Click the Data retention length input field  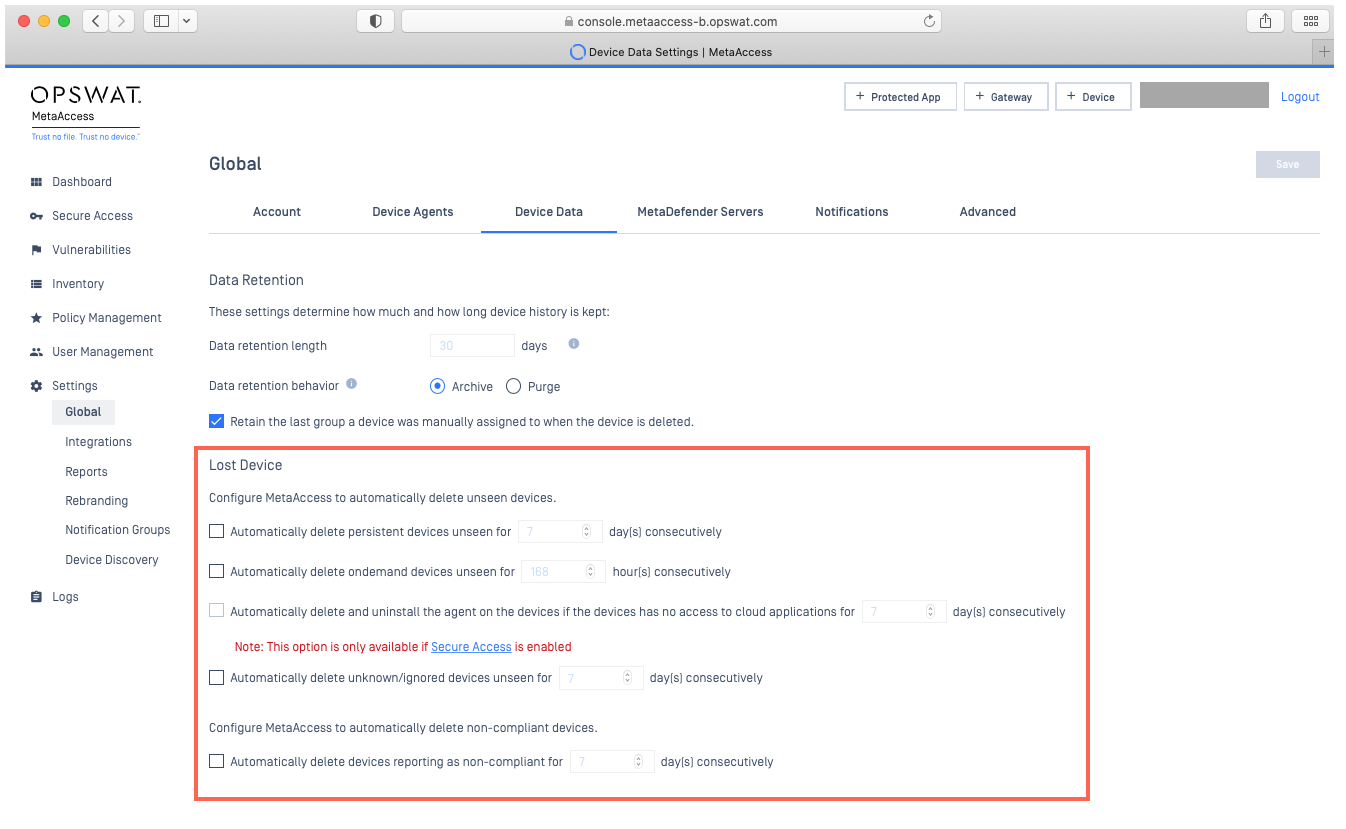point(472,346)
